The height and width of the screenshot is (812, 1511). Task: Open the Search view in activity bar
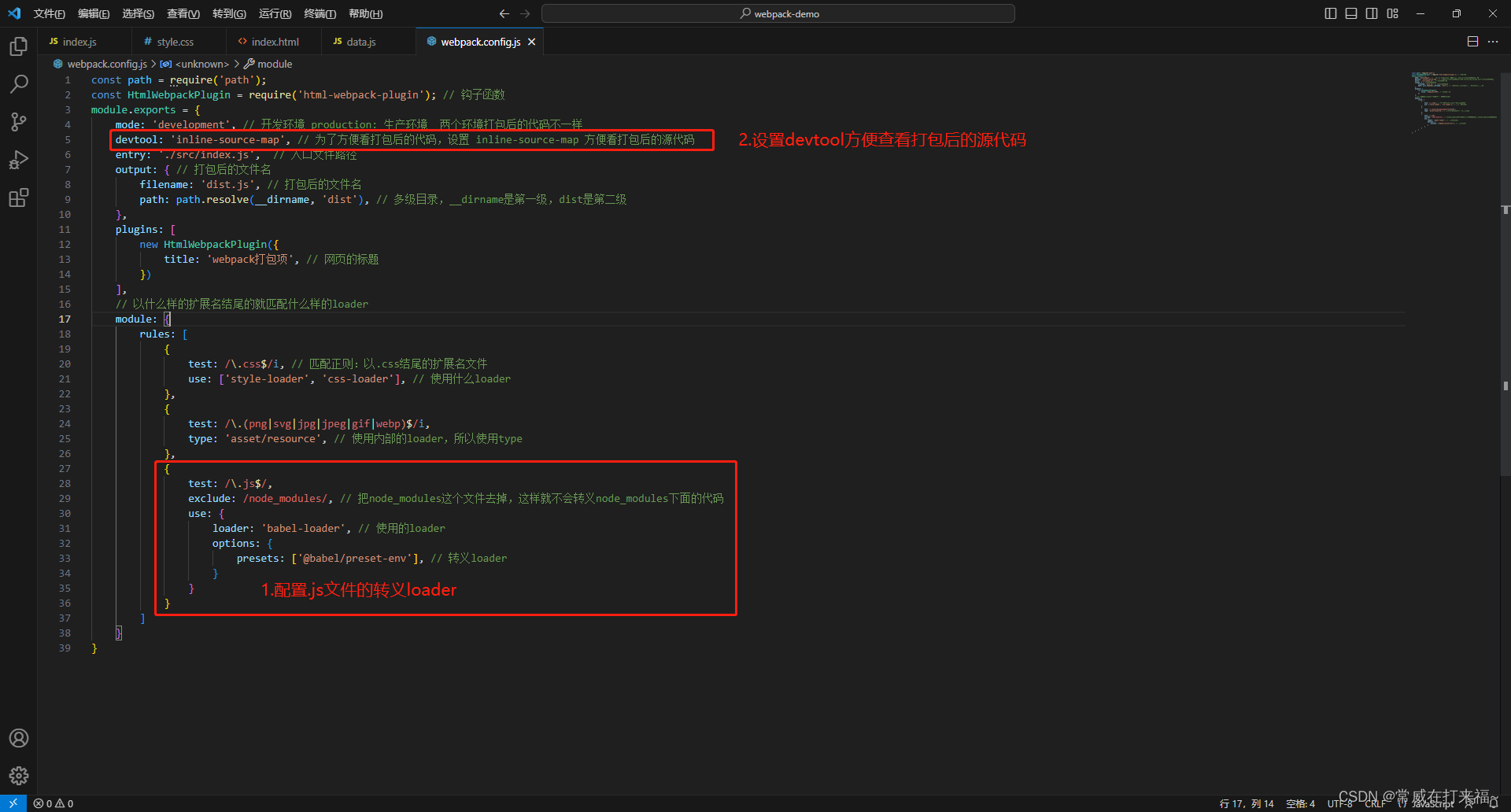click(x=19, y=84)
